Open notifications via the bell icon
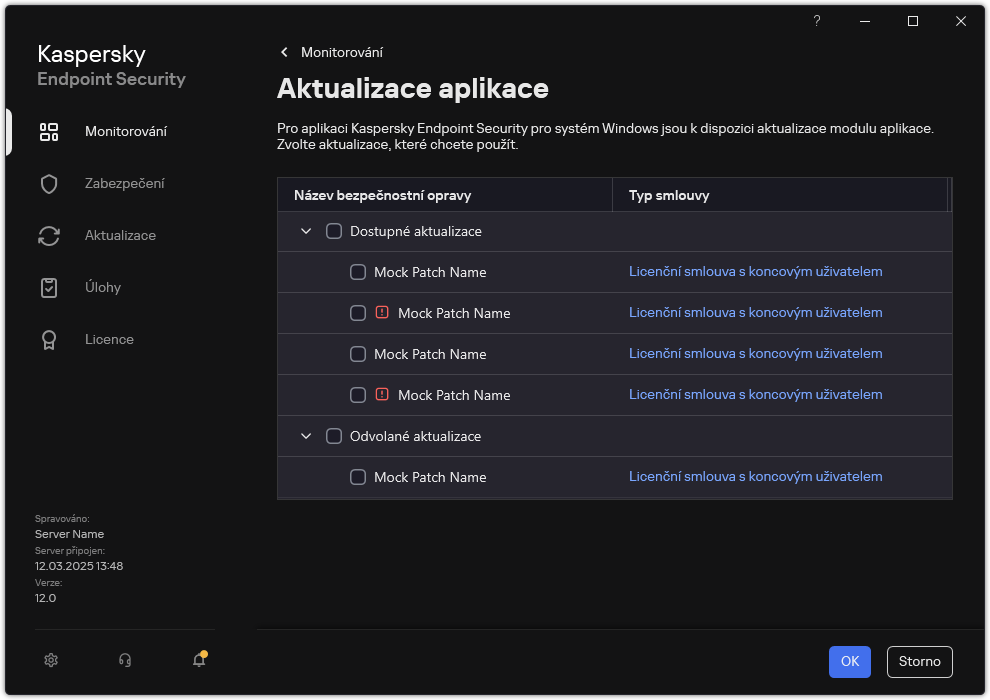 pyautogui.click(x=198, y=660)
